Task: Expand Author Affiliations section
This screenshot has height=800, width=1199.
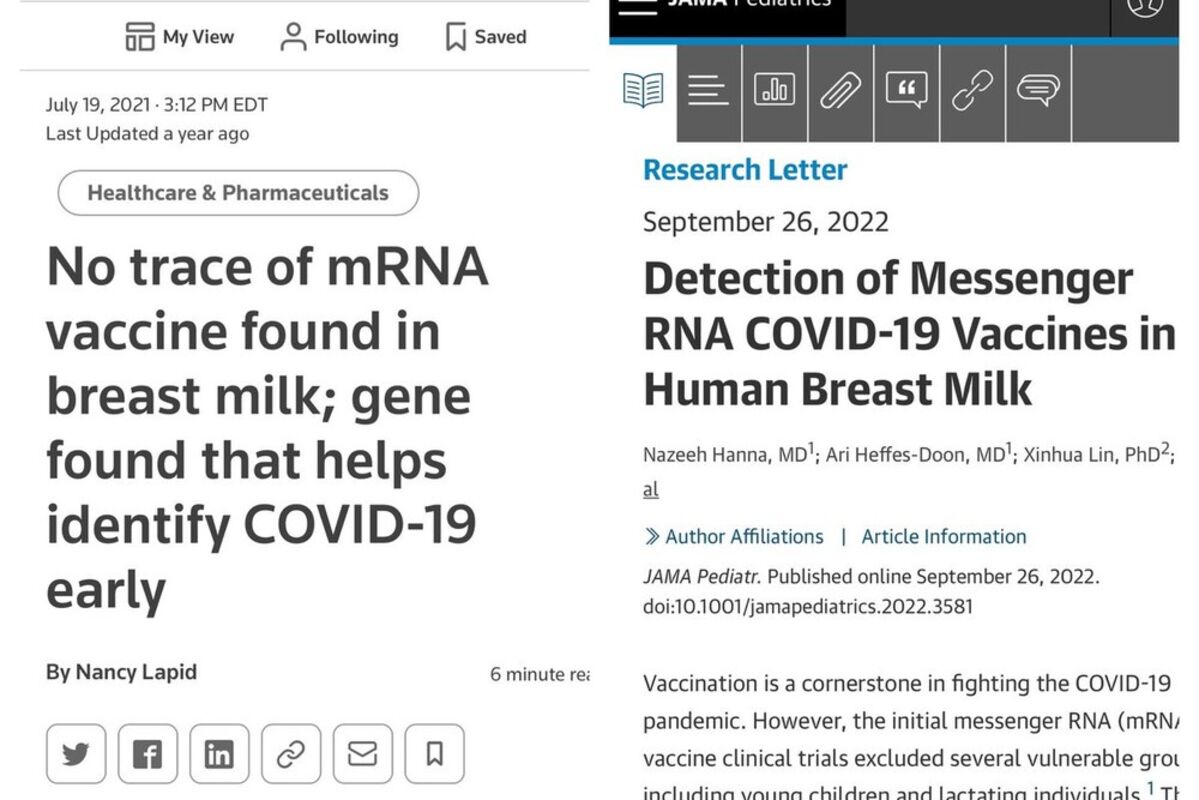Action: 734,537
